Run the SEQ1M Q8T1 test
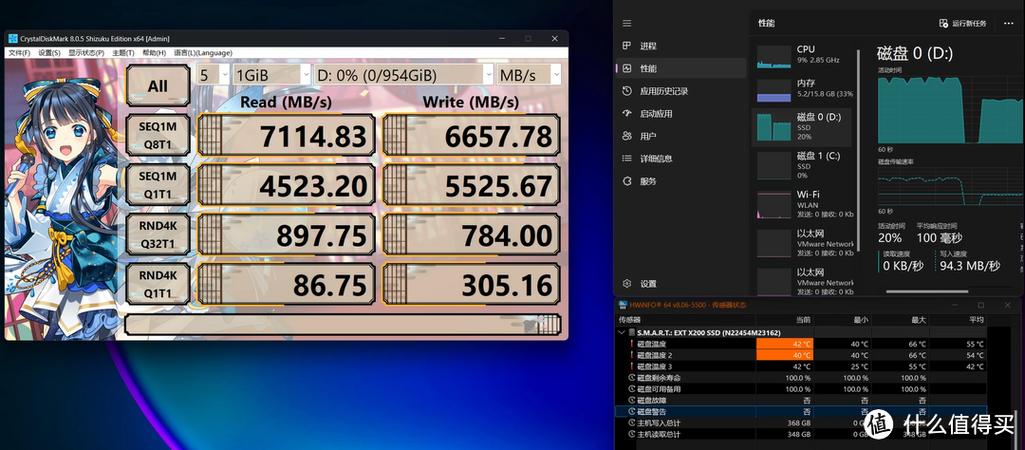This screenshot has width=1025, height=450. pyautogui.click(x=158, y=135)
